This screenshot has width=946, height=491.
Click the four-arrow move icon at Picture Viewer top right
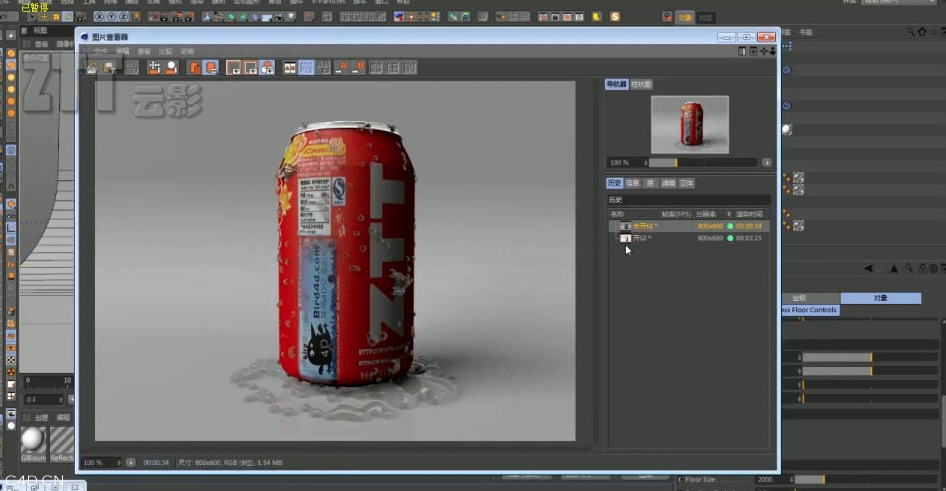click(763, 51)
